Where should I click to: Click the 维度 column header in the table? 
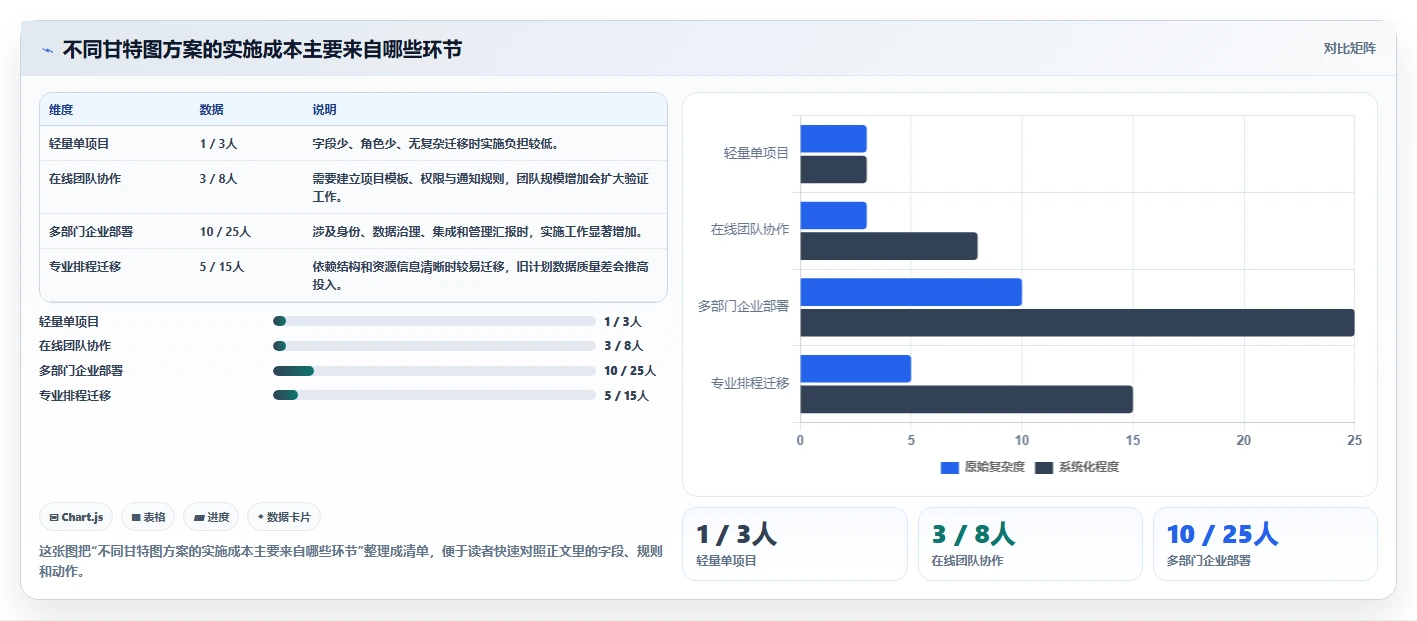click(61, 110)
